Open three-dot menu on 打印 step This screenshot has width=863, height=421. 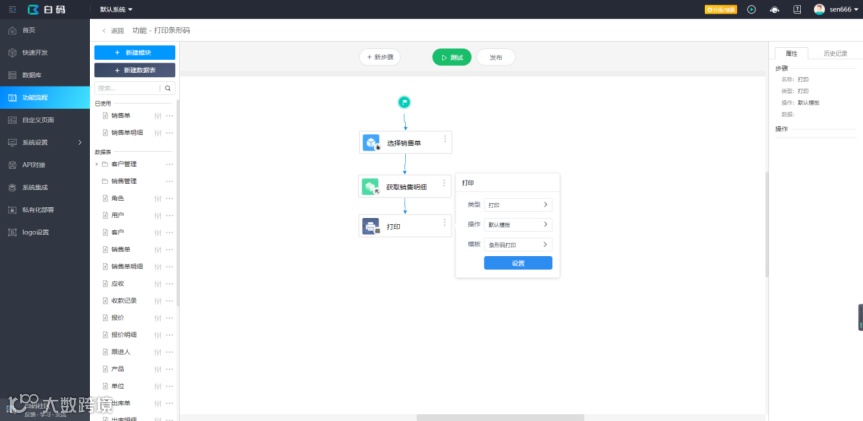(444, 222)
